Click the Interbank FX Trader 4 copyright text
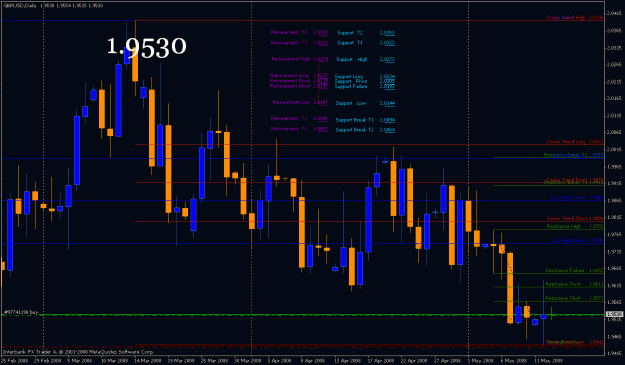 point(78,352)
